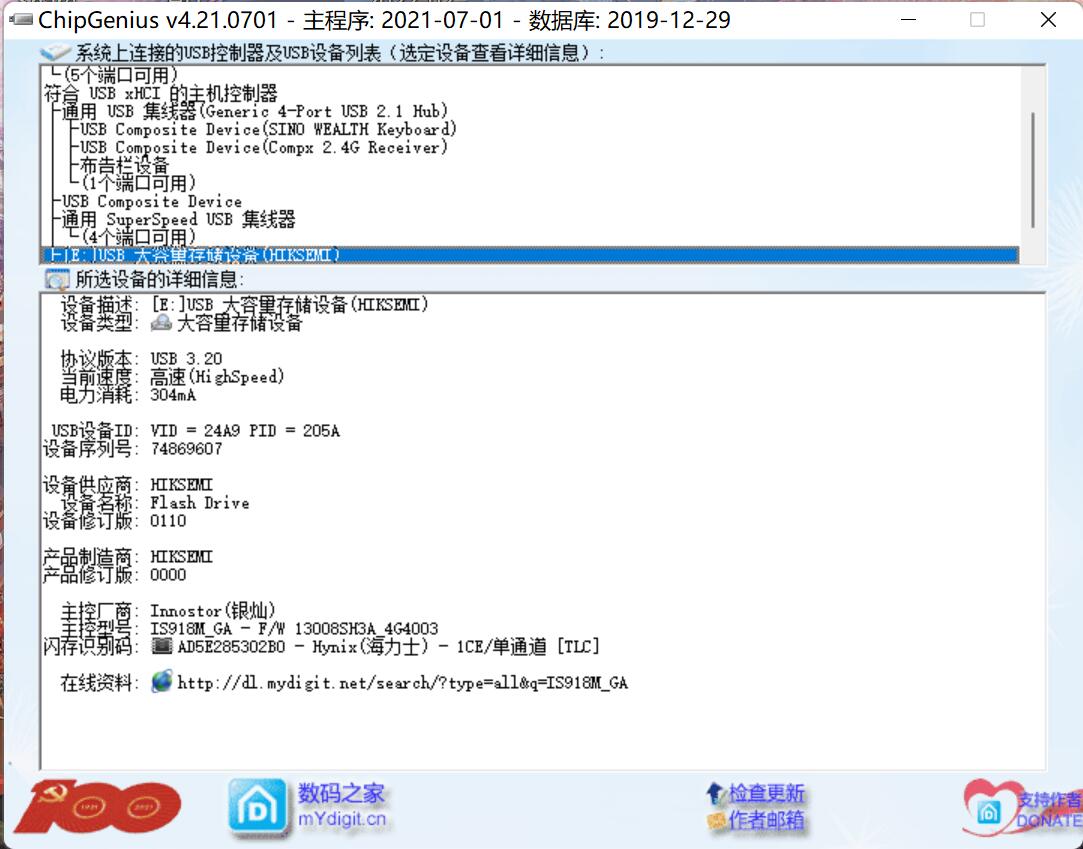Click the 高速(HighSpeed) current speed value
The width and height of the screenshot is (1083, 849).
(218, 376)
